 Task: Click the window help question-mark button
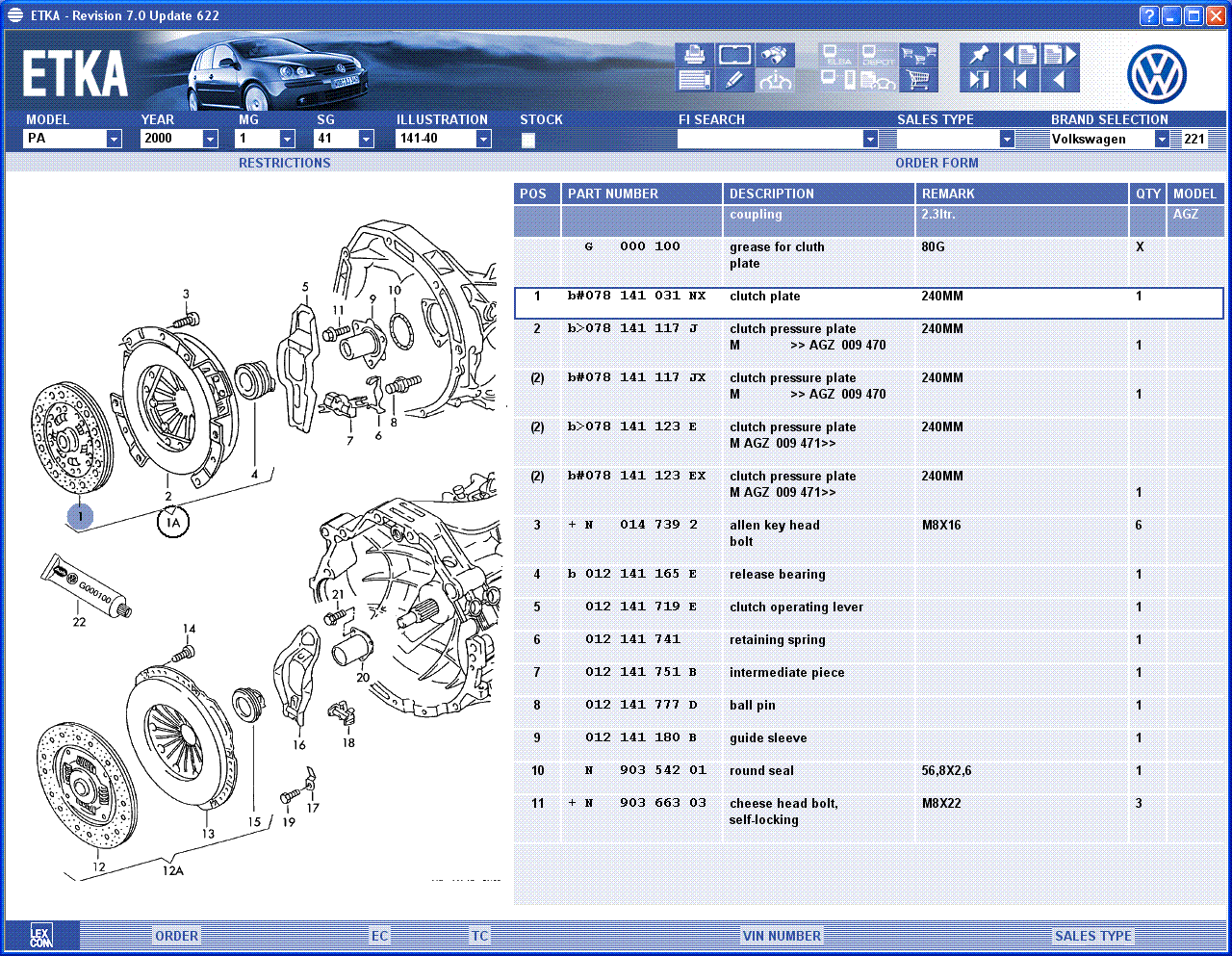click(x=1149, y=15)
